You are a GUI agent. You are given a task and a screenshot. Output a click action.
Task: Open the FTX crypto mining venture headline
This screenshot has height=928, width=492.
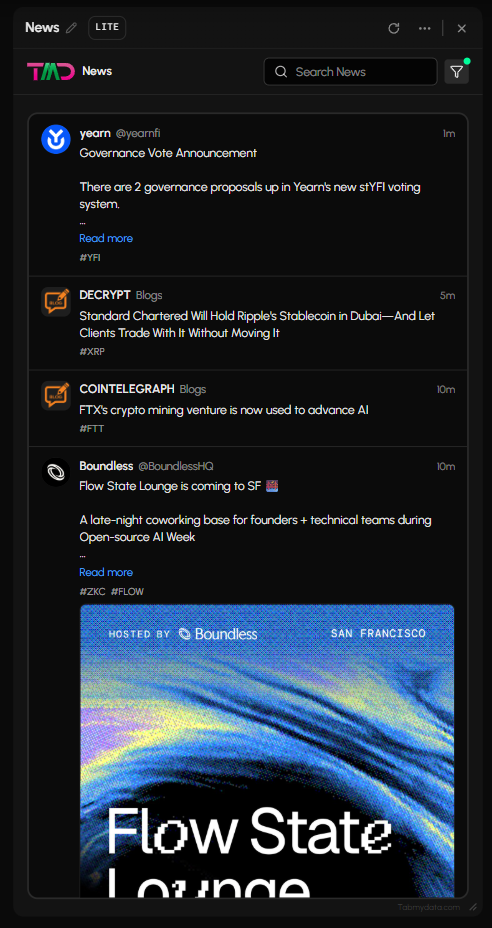coord(224,410)
